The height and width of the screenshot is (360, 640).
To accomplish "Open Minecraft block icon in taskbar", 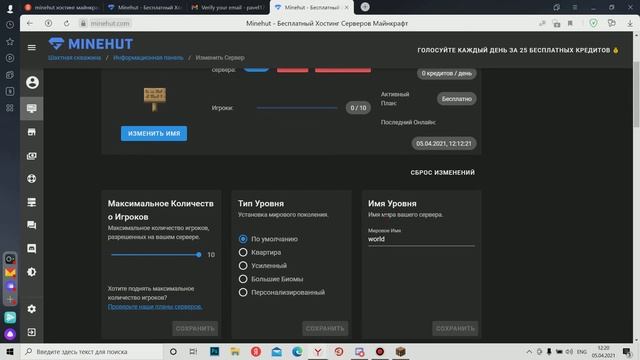I will (x=400, y=351).
